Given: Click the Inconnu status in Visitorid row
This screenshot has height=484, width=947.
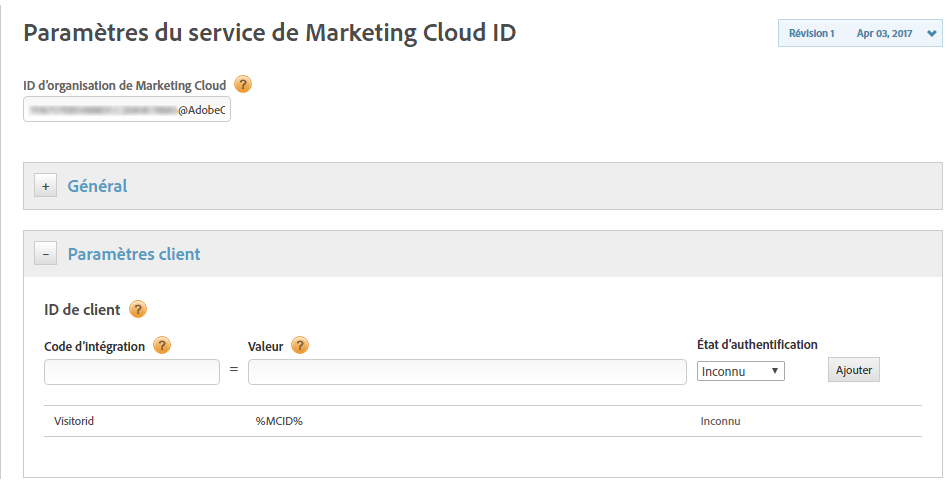Looking at the screenshot, I should tap(720, 421).
